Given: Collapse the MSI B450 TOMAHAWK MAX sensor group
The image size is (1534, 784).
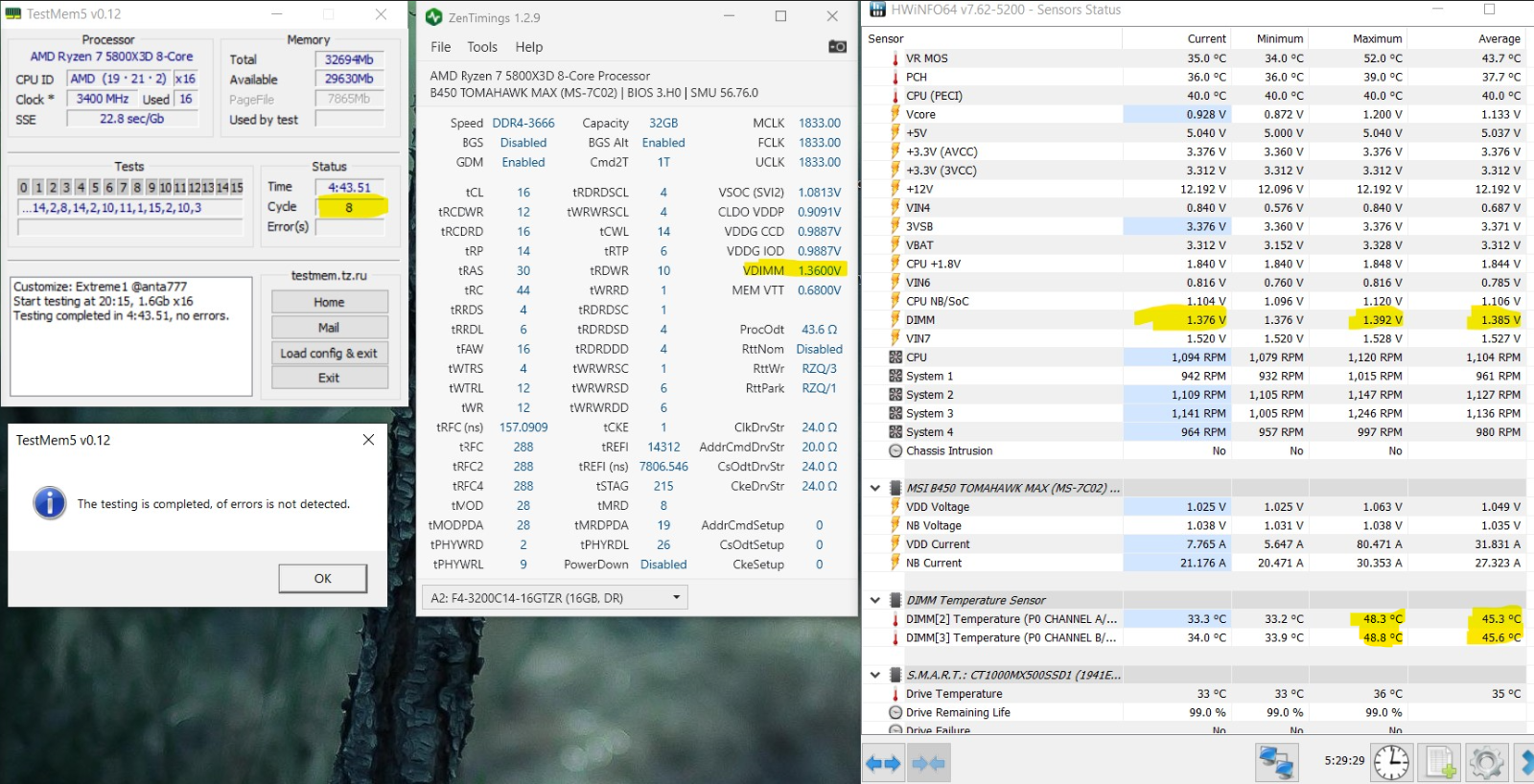Looking at the screenshot, I should pos(874,488).
